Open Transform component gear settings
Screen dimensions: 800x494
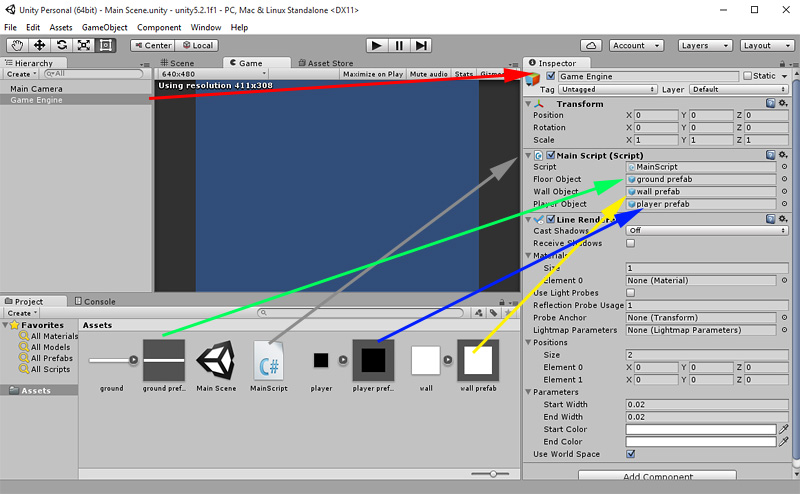tap(783, 103)
